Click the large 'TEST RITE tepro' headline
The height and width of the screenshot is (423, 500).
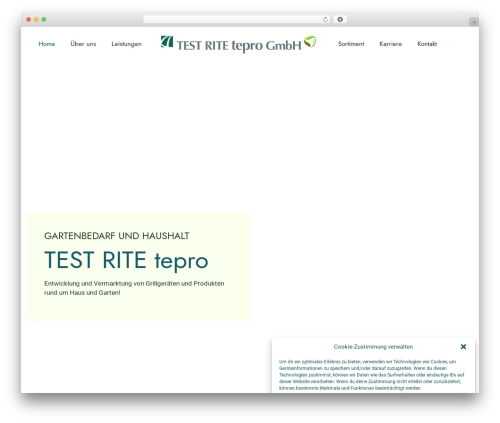tap(126, 261)
